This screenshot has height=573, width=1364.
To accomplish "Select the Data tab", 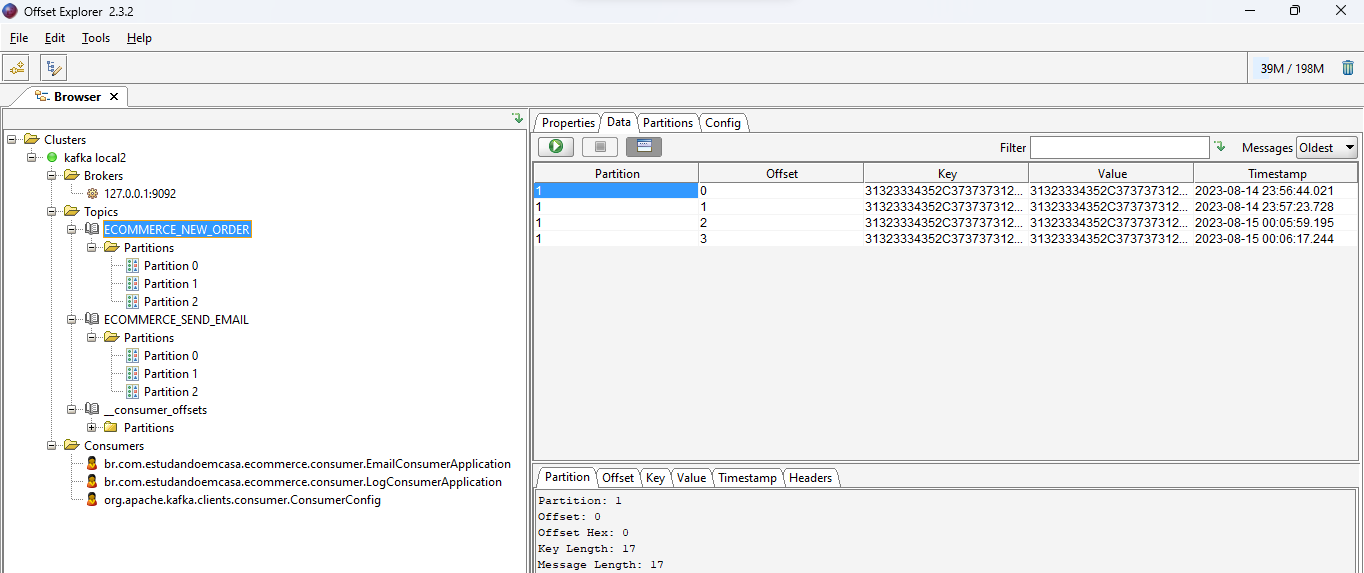I will (x=618, y=122).
